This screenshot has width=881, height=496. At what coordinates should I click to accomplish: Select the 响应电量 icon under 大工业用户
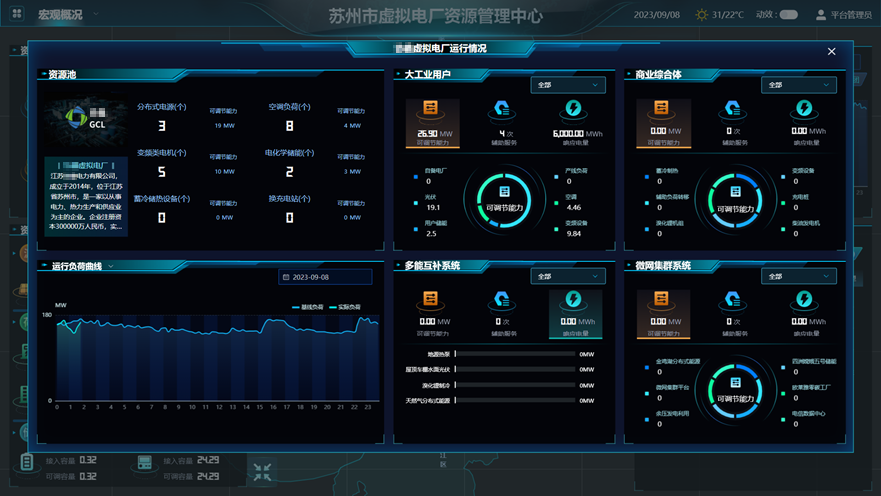(x=574, y=109)
